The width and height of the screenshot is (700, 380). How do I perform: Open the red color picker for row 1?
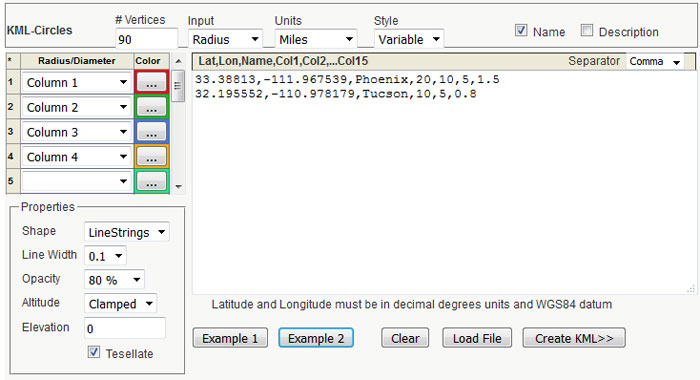point(151,83)
